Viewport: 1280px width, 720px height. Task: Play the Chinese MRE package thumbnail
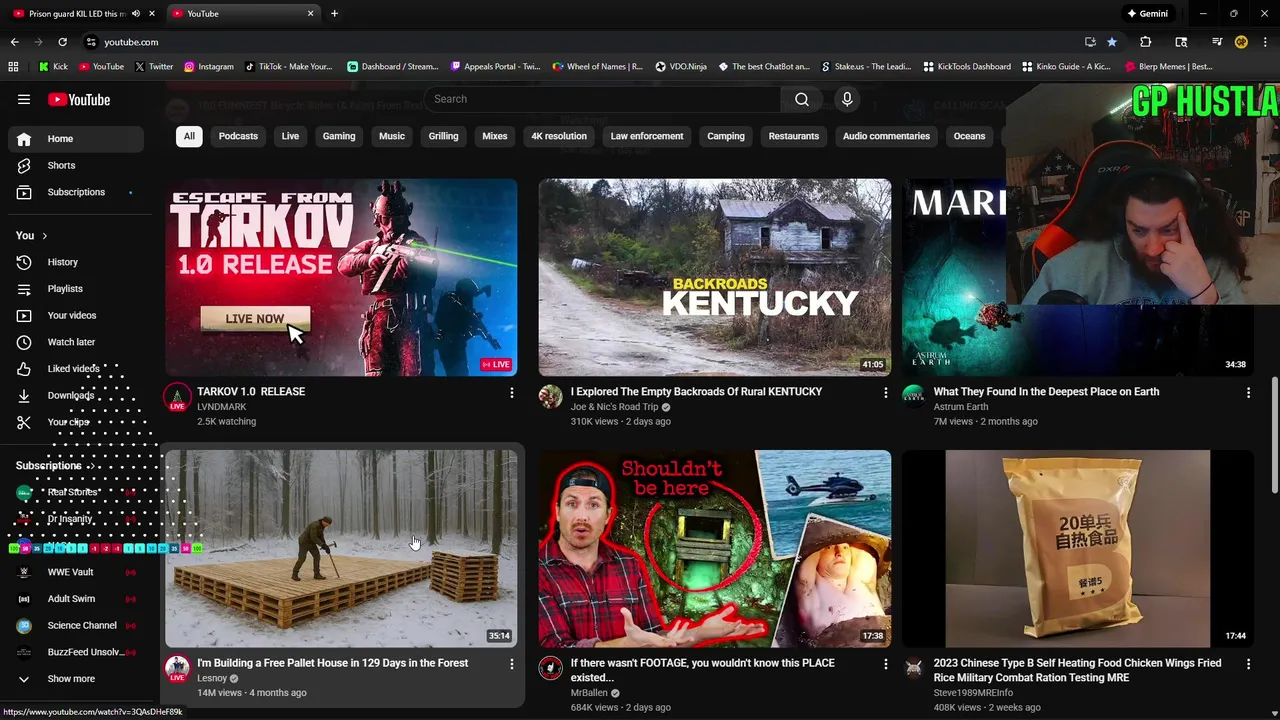(x=1077, y=548)
